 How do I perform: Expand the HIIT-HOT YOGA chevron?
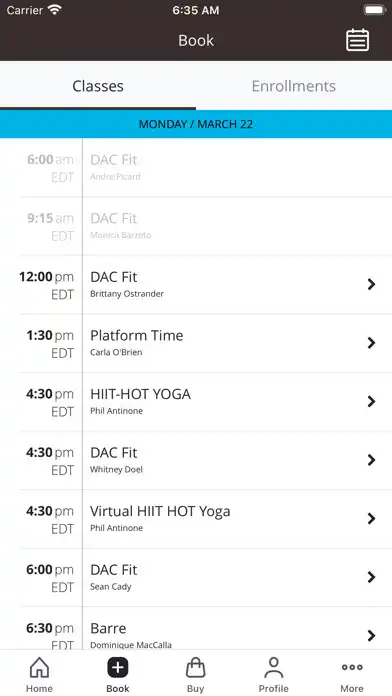[372, 401]
